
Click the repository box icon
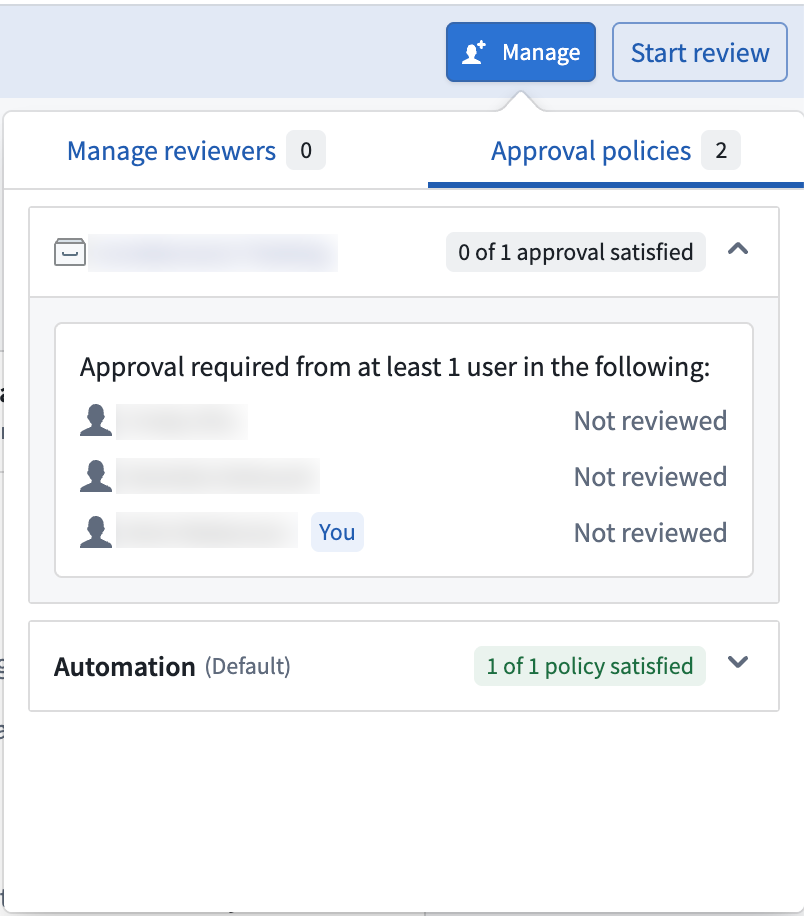[70, 252]
